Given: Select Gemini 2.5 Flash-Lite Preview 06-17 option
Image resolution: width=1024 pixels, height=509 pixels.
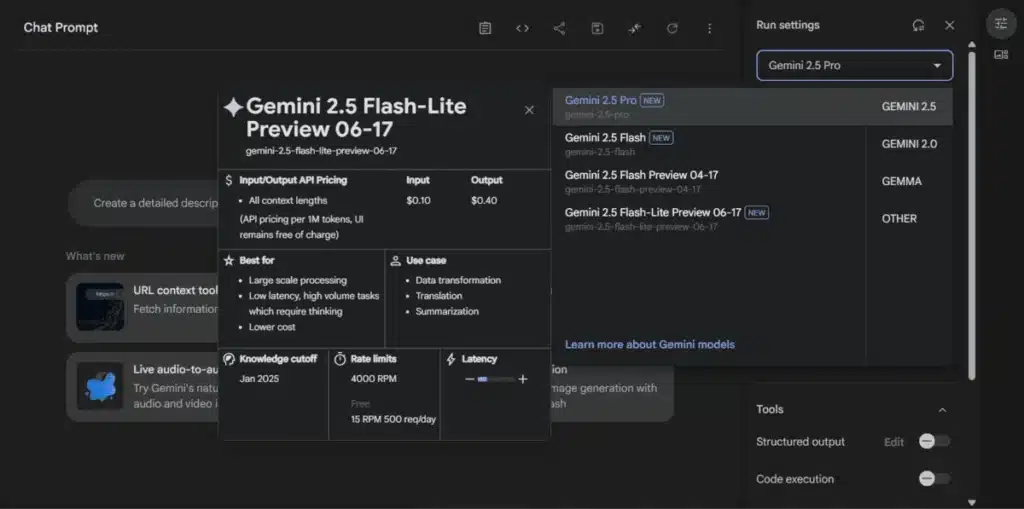Looking at the screenshot, I should 709,218.
